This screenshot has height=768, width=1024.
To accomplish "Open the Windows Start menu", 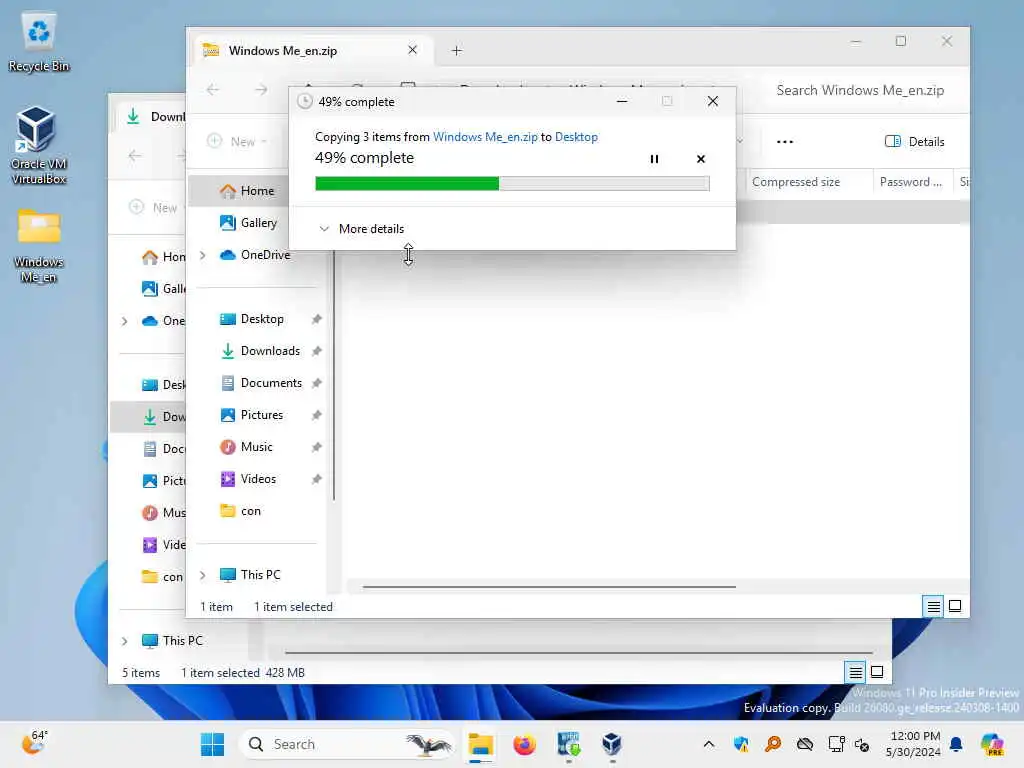I will (x=212, y=744).
